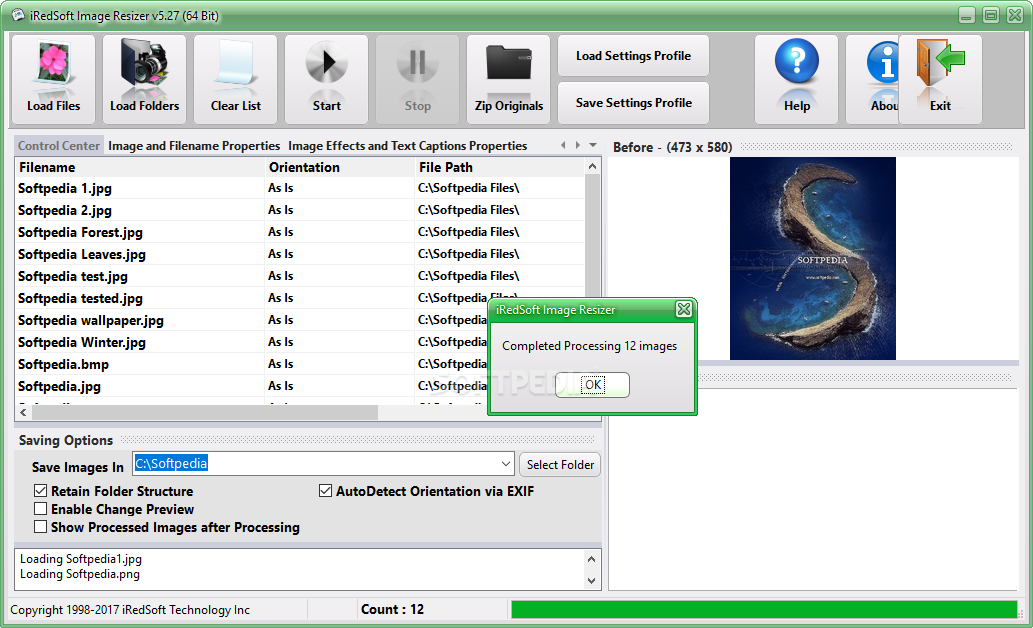Click OK in the completed processing dialog

(x=592, y=385)
